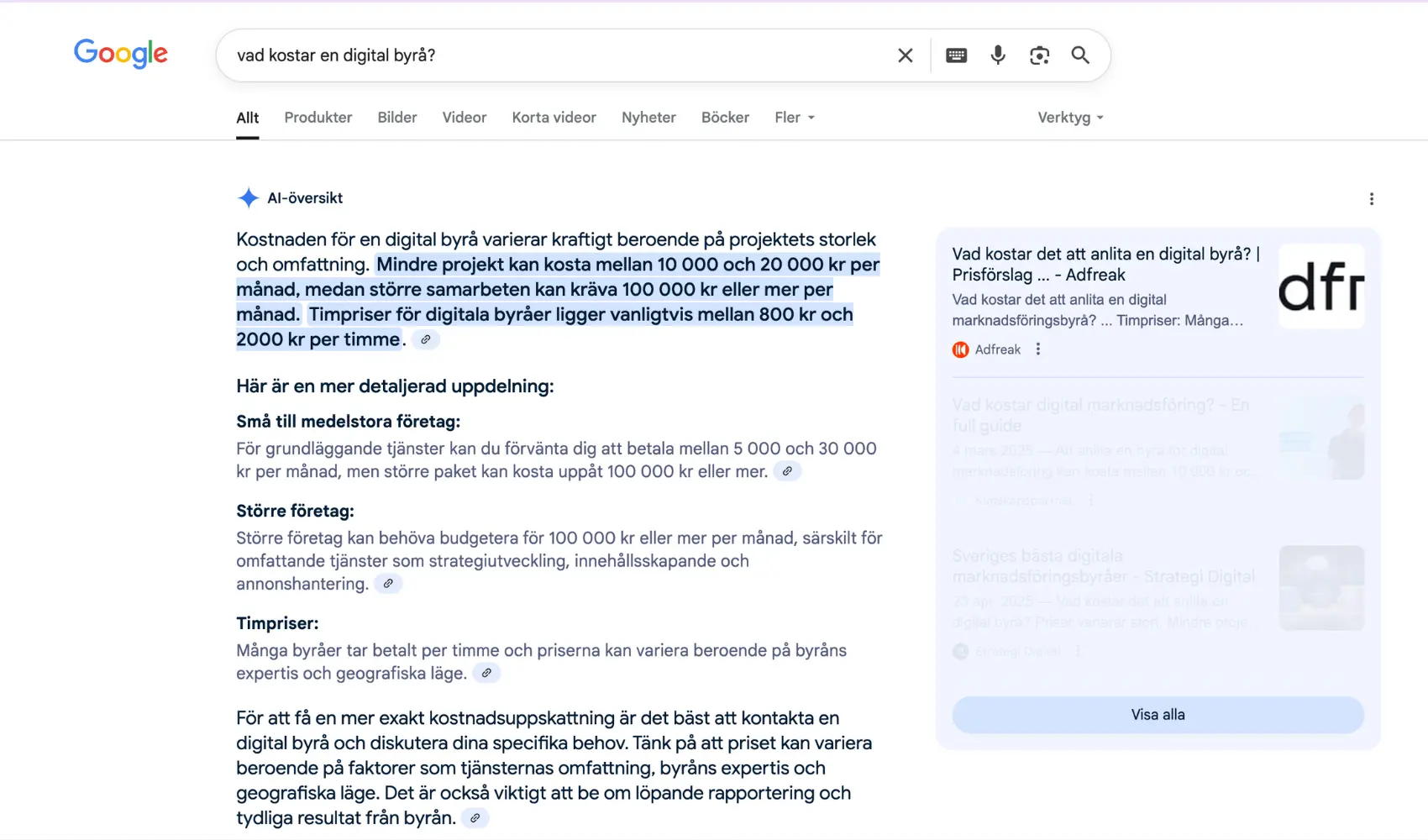Open 'Vad kostar digital marknadsföring?' guide link

[x=1101, y=415]
